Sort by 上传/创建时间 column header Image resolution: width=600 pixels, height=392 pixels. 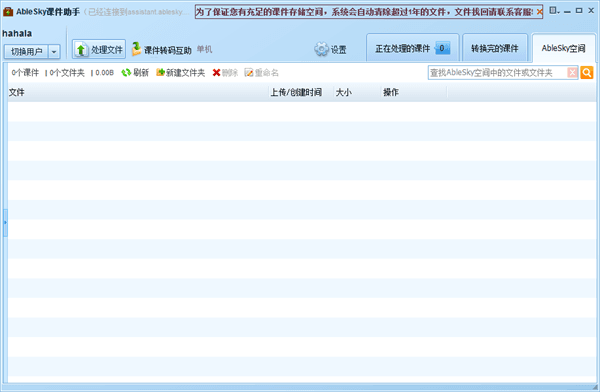coord(296,92)
